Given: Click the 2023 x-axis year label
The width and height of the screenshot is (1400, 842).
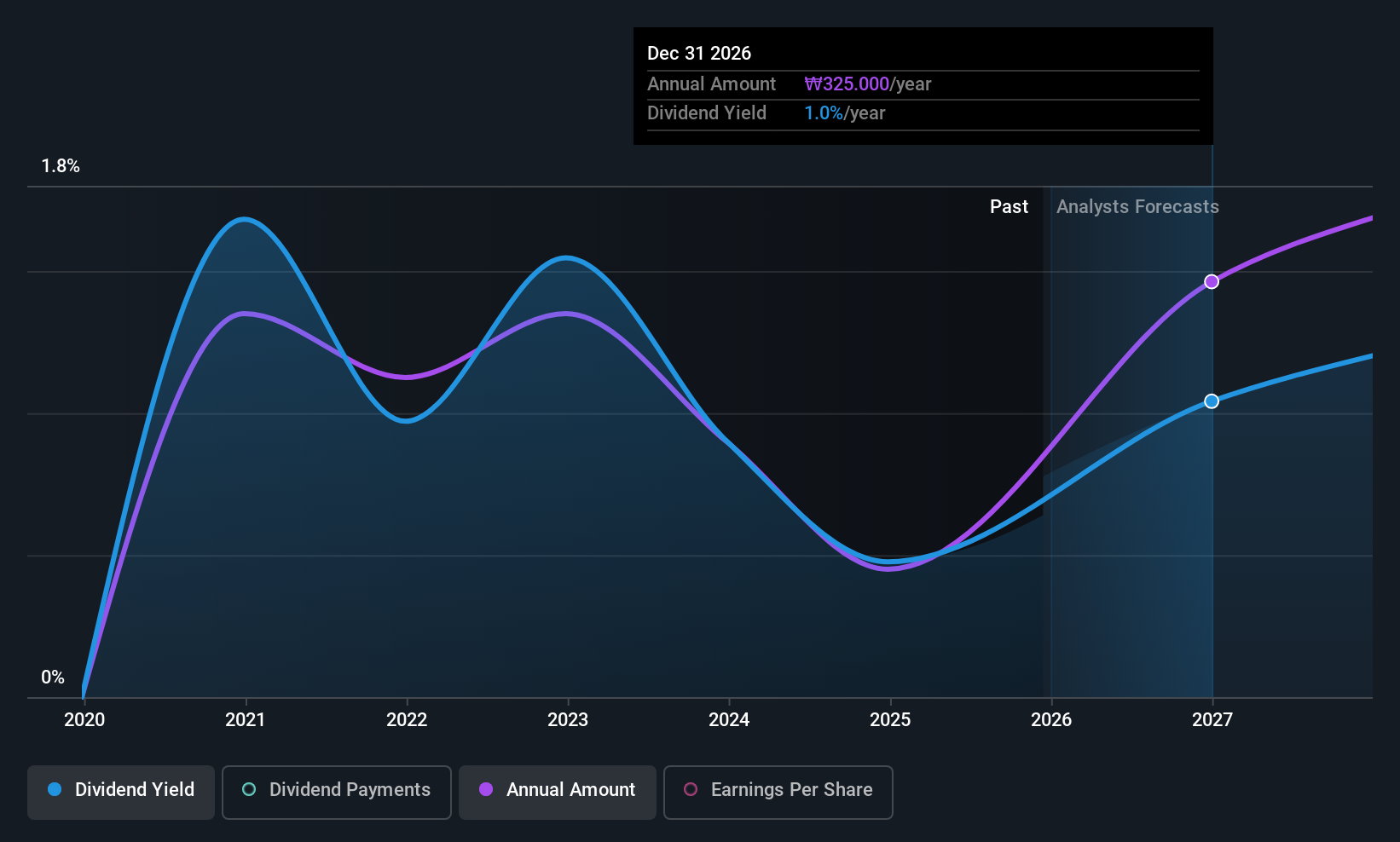Looking at the screenshot, I should [568, 720].
